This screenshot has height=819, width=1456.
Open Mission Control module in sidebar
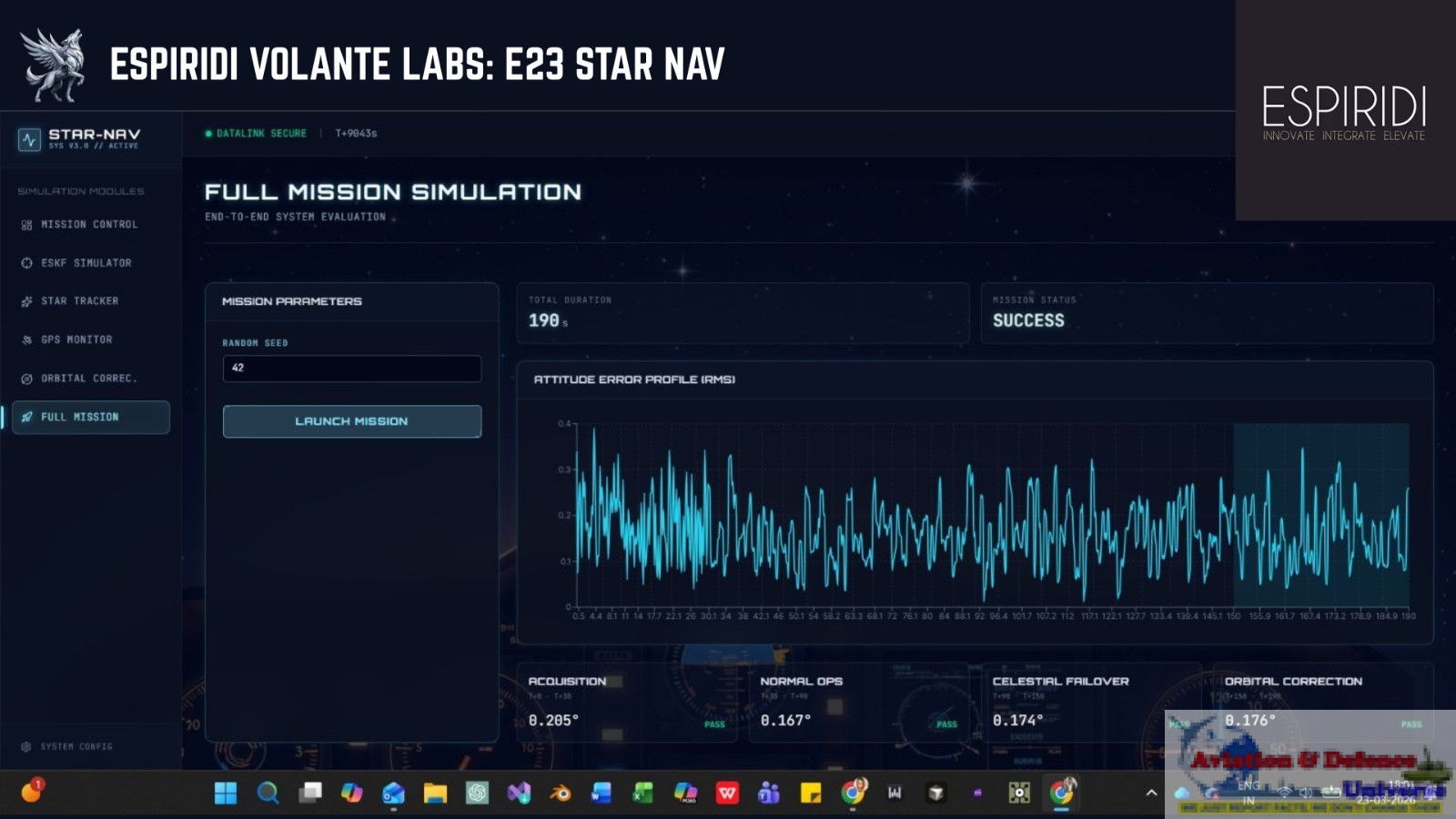click(90, 224)
